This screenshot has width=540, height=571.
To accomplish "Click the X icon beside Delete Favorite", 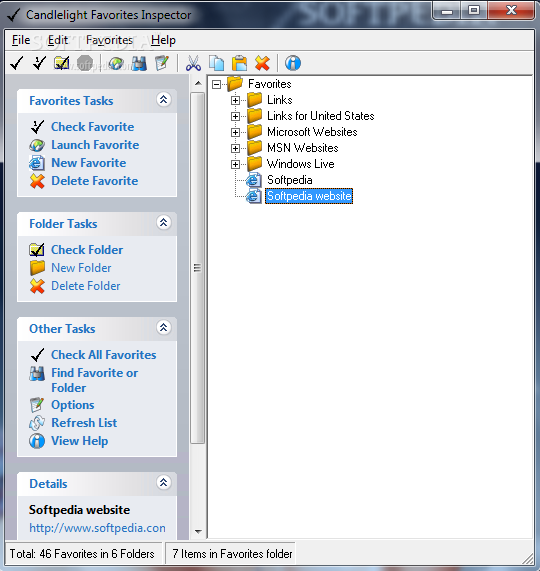I will click(x=37, y=181).
